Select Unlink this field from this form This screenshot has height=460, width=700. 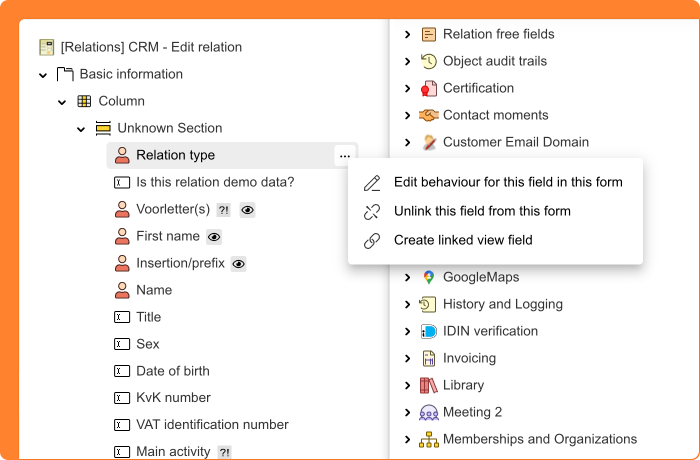pyautogui.click(x=482, y=211)
